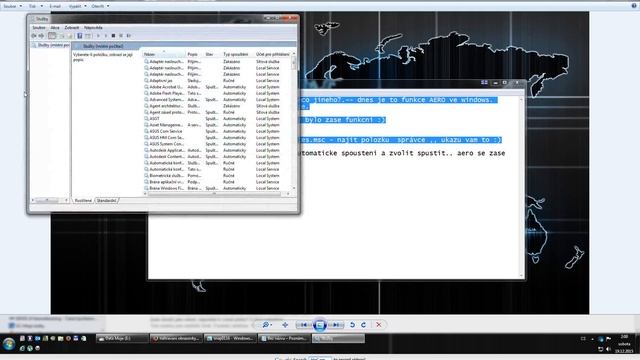Switch to the Bez názvu - Poznám... taskbar button
Screen dimensions: 640x360
[x=284, y=338]
